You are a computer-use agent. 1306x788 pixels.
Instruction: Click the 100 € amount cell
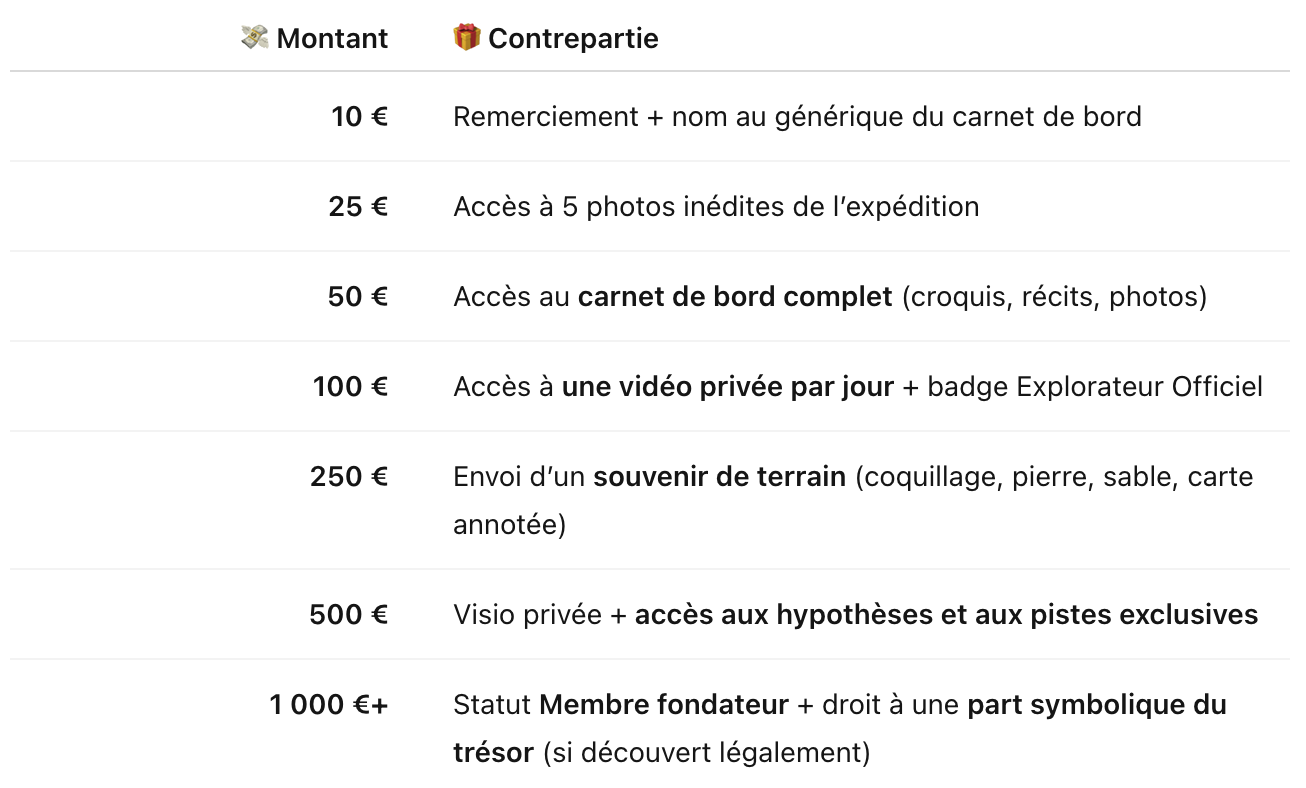350,387
